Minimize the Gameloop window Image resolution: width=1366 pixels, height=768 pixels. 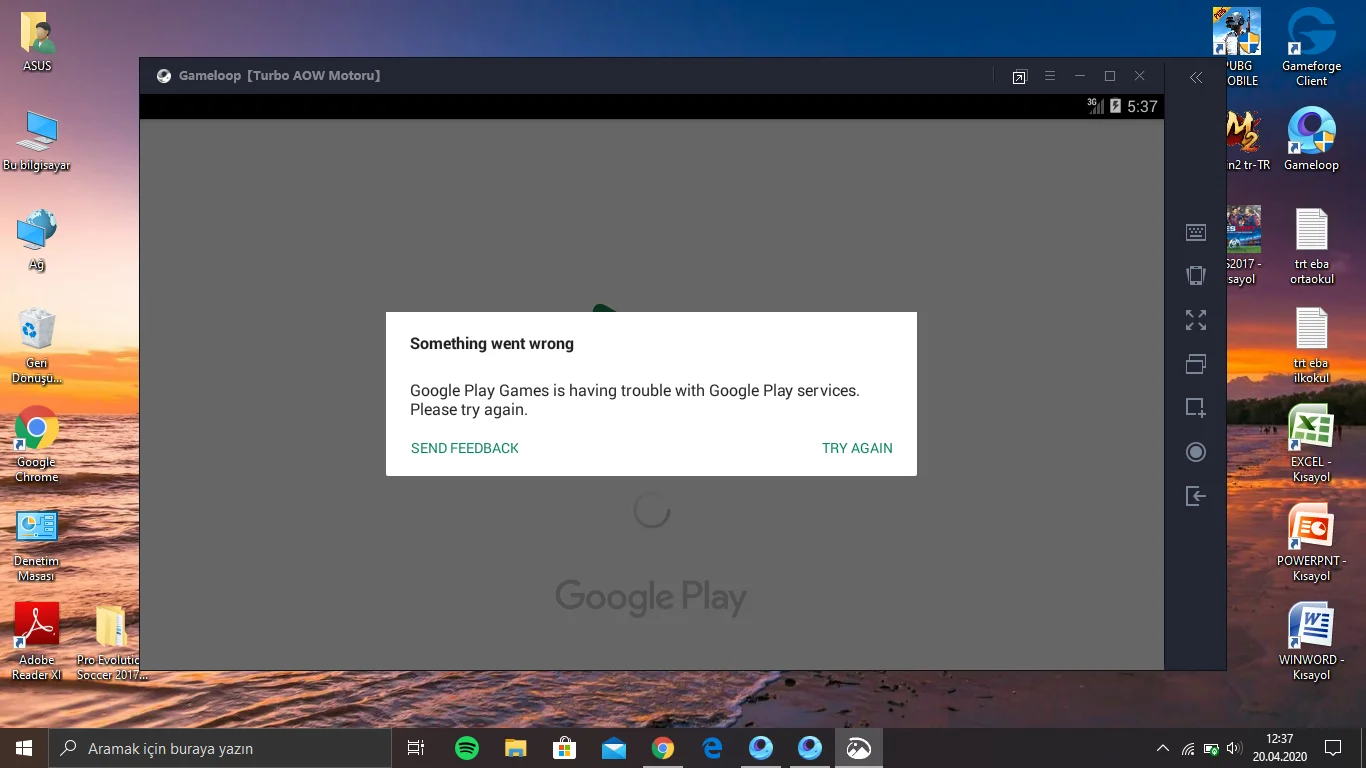(1080, 76)
